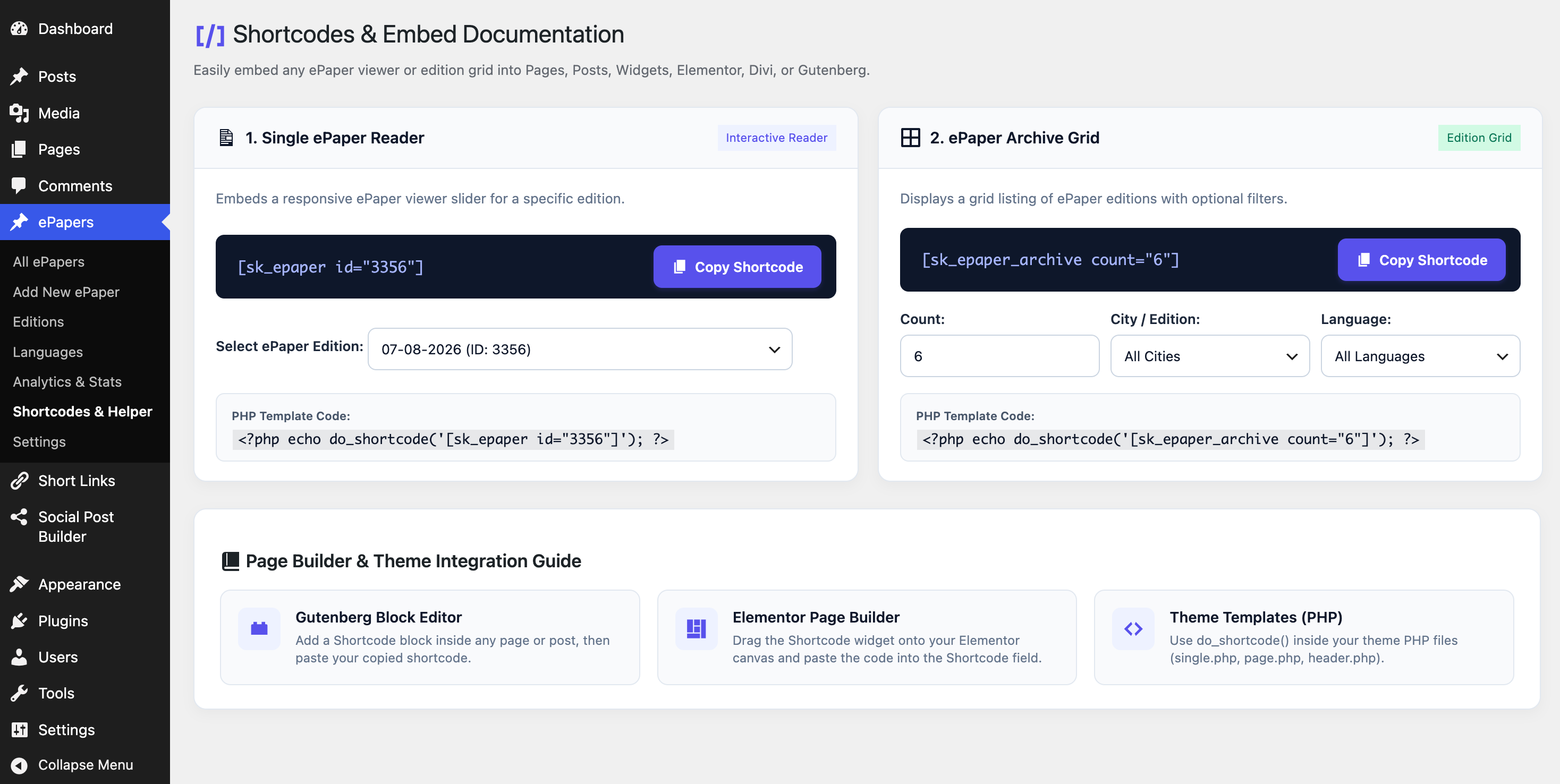Click the Gutenberg Block Editor card title

[378, 617]
